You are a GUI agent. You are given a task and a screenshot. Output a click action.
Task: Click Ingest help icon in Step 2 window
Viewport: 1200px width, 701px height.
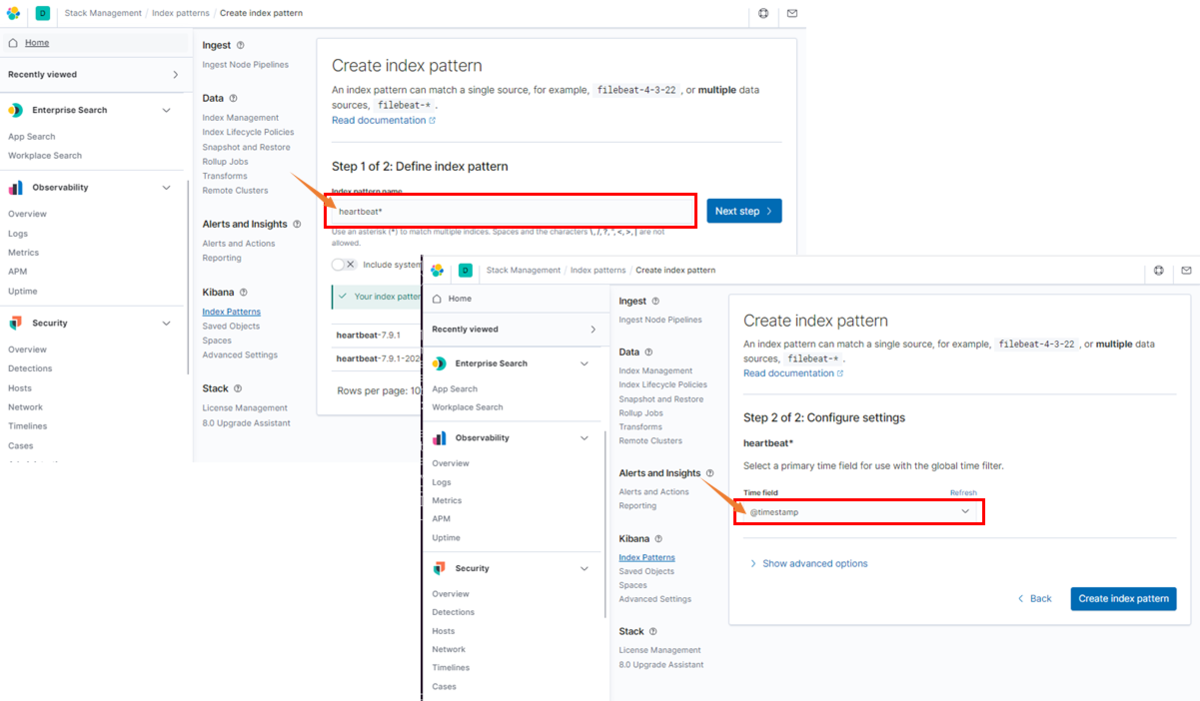[x=656, y=300]
